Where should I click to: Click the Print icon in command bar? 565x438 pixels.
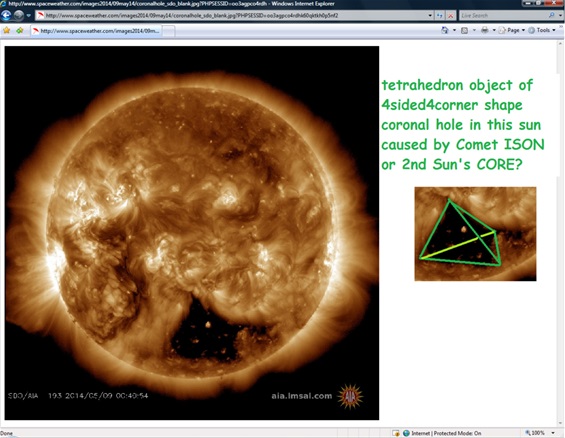coord(485,30)
